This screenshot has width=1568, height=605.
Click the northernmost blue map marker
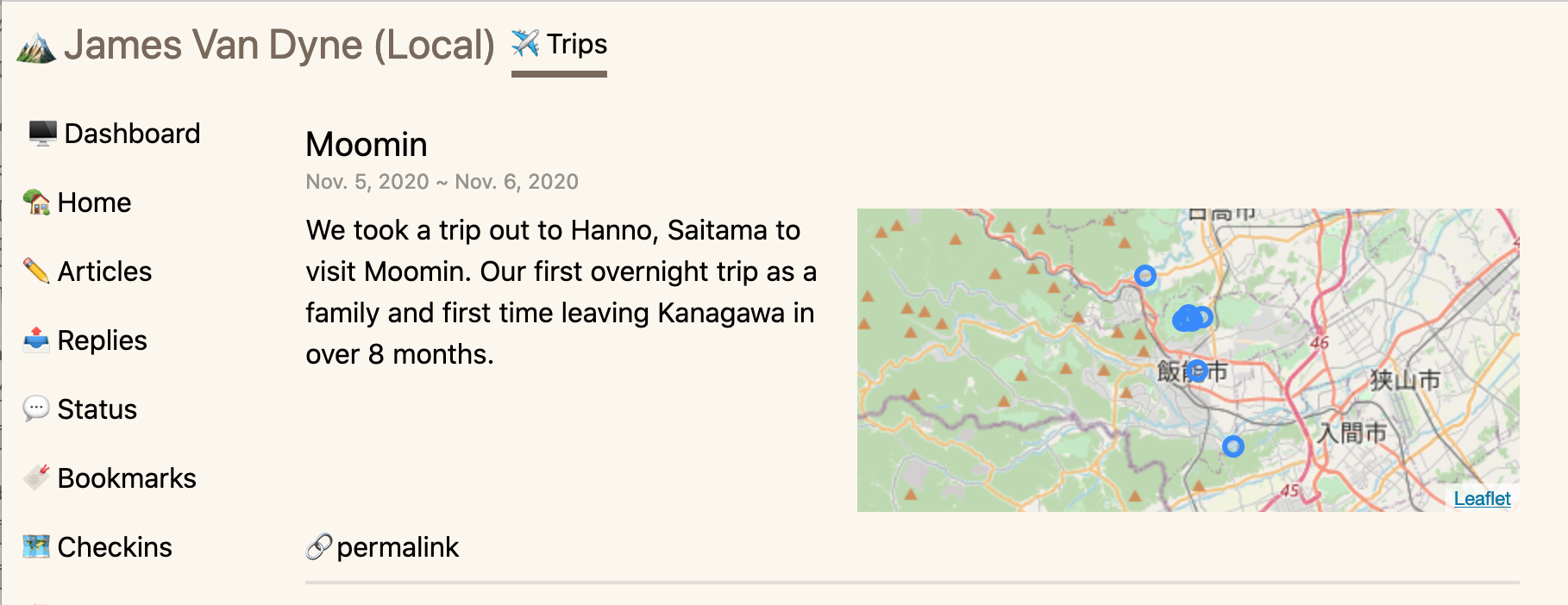pyautogui.click(x=1145, y=276)
